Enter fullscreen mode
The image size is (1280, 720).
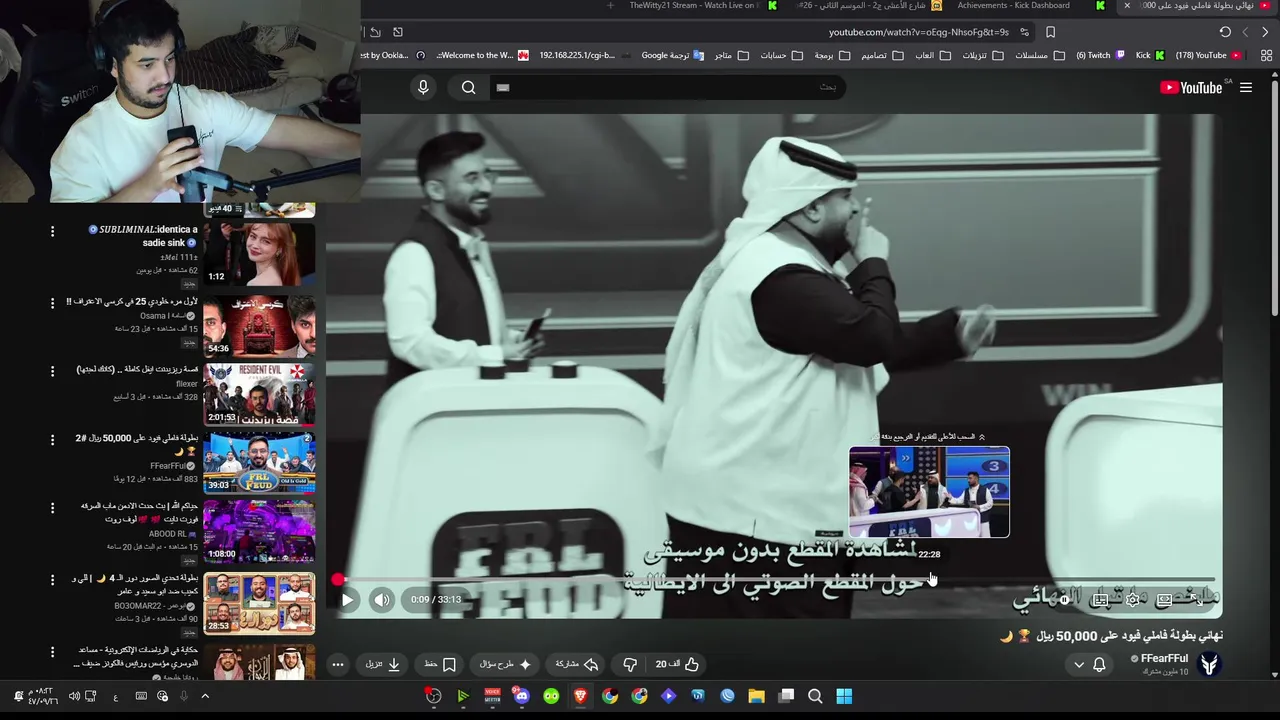click(x=1196, y=600)
